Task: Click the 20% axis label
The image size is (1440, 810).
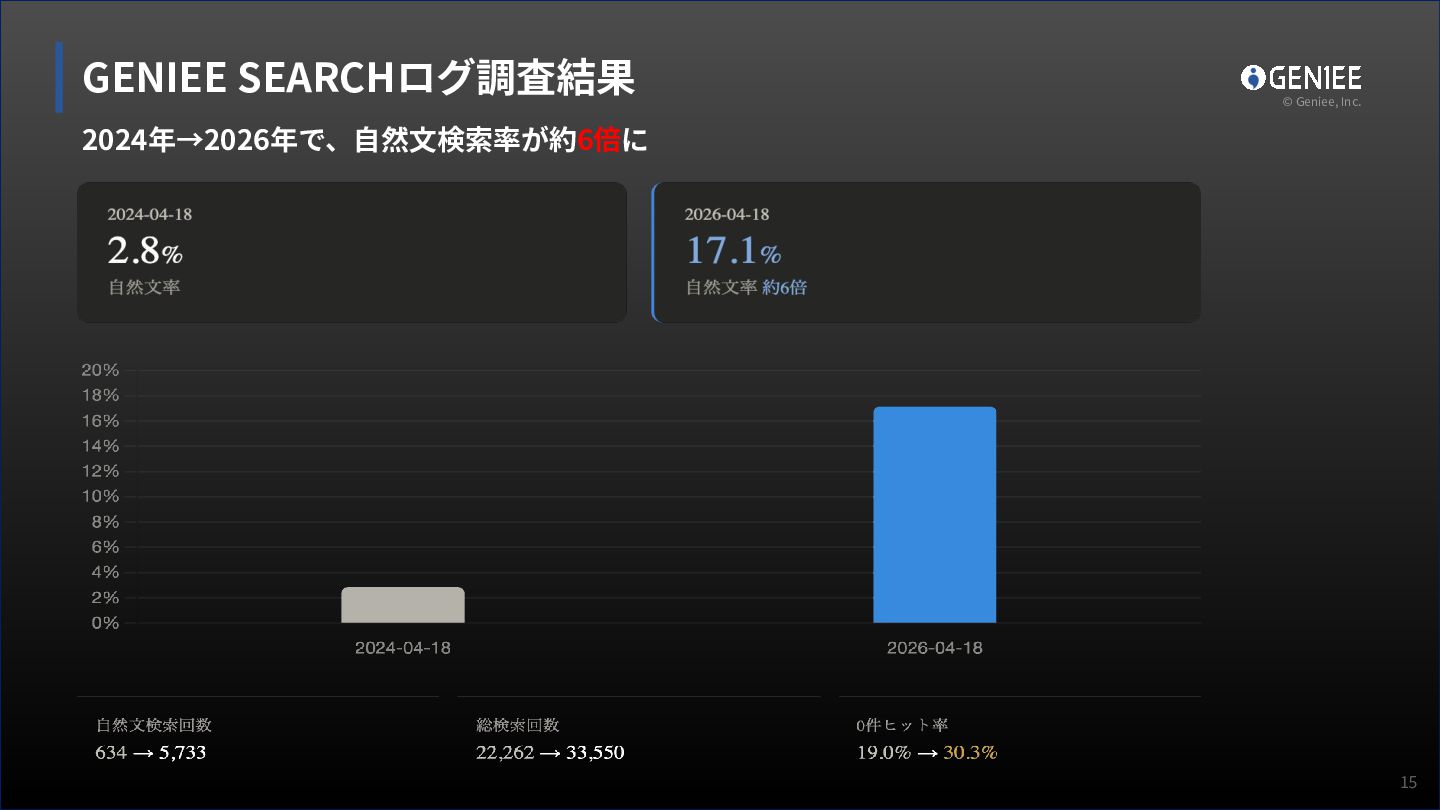Action: click(x=100, y=370)
